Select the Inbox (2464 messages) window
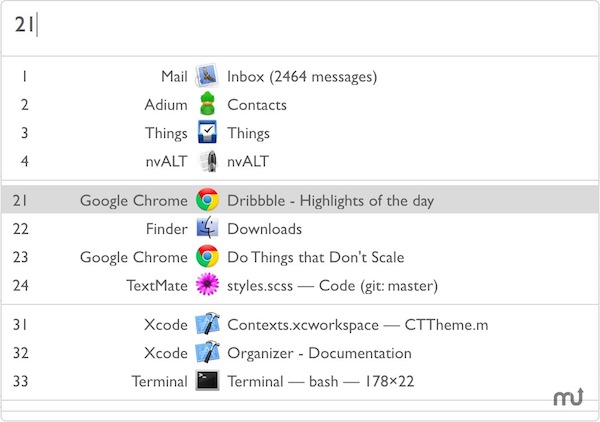The width and height of the screenshot is (600, 422). pos(302,77)
